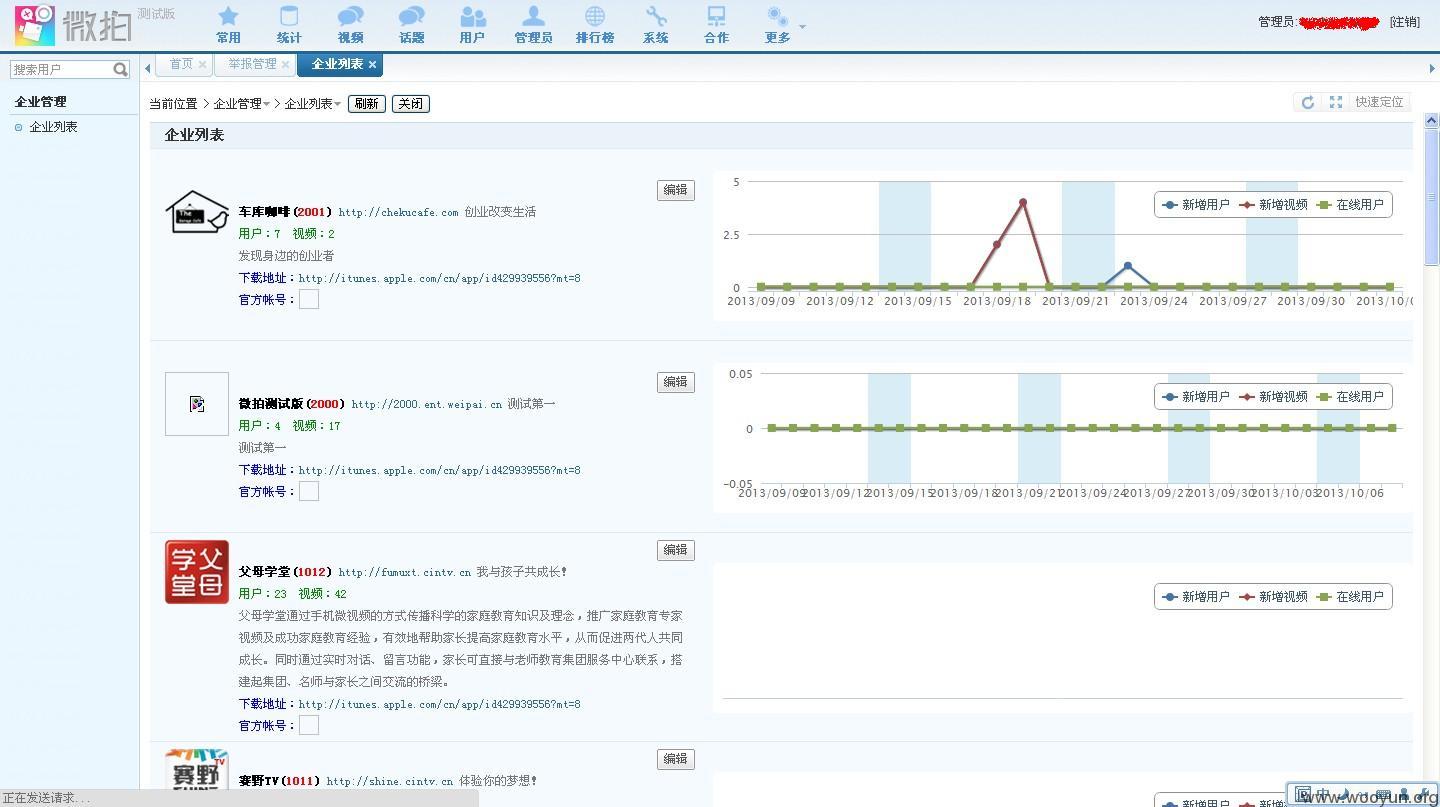Viewport: 1440px width, 807px height.
Task: Open the 排行榜 rankings globe icon
Action: 595,17
